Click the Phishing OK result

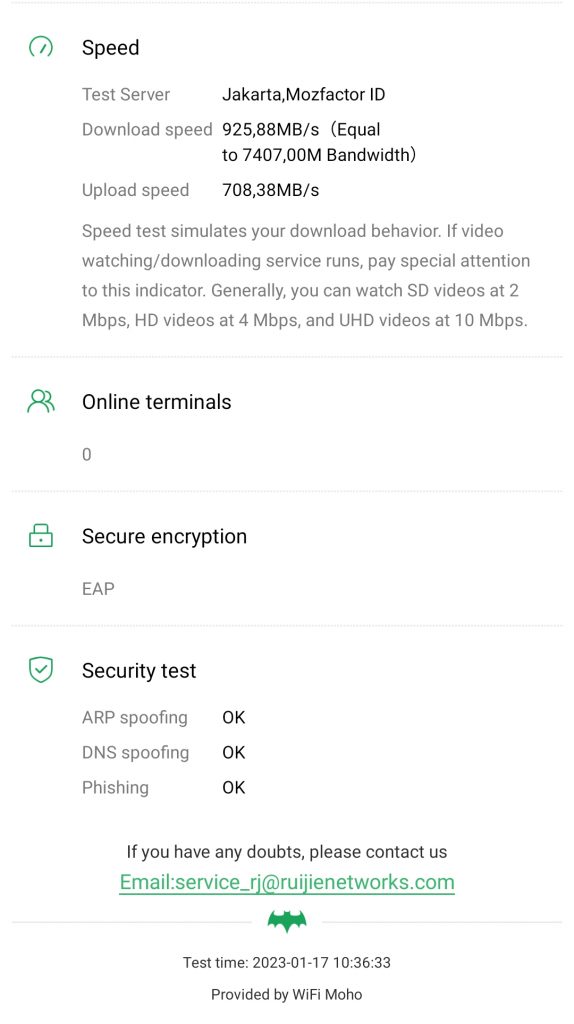234,788
